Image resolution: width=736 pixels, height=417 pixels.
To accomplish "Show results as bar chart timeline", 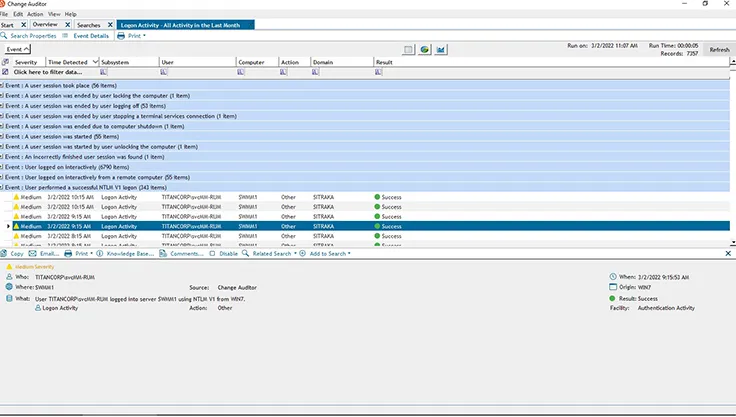I will pos(440,49).
